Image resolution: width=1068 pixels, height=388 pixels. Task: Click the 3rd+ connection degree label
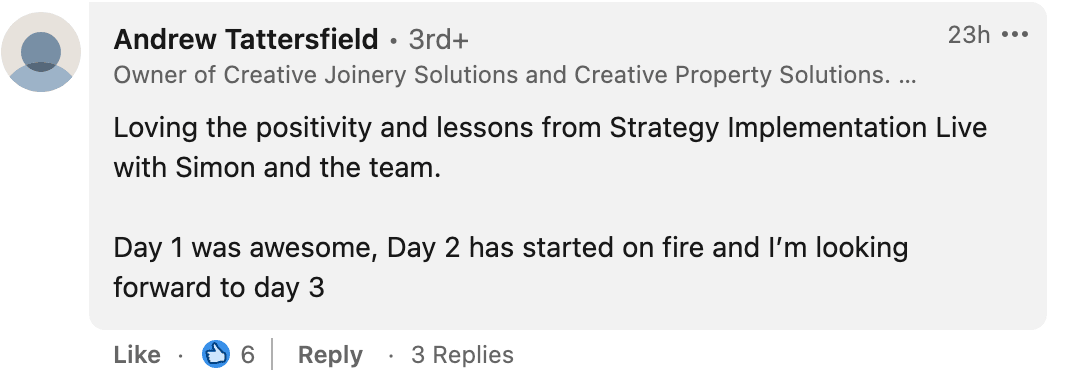439,40
